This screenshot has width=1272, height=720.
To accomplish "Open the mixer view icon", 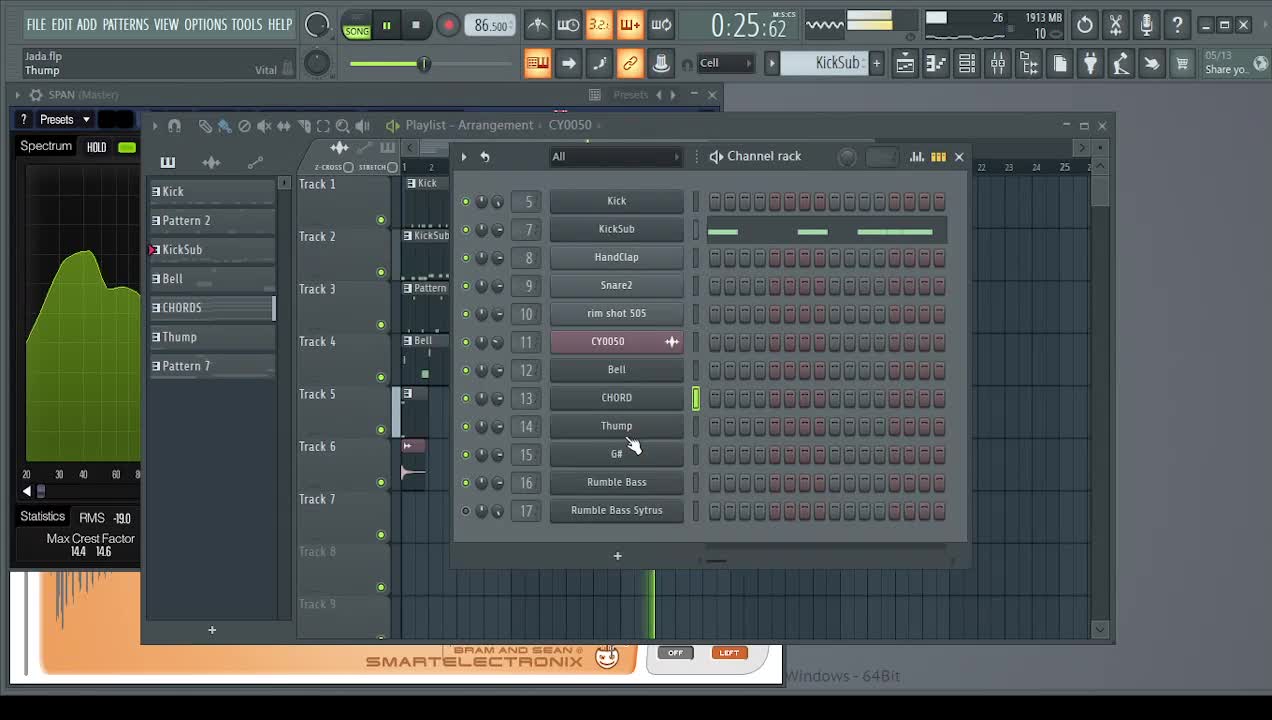I will click(998, 64).
